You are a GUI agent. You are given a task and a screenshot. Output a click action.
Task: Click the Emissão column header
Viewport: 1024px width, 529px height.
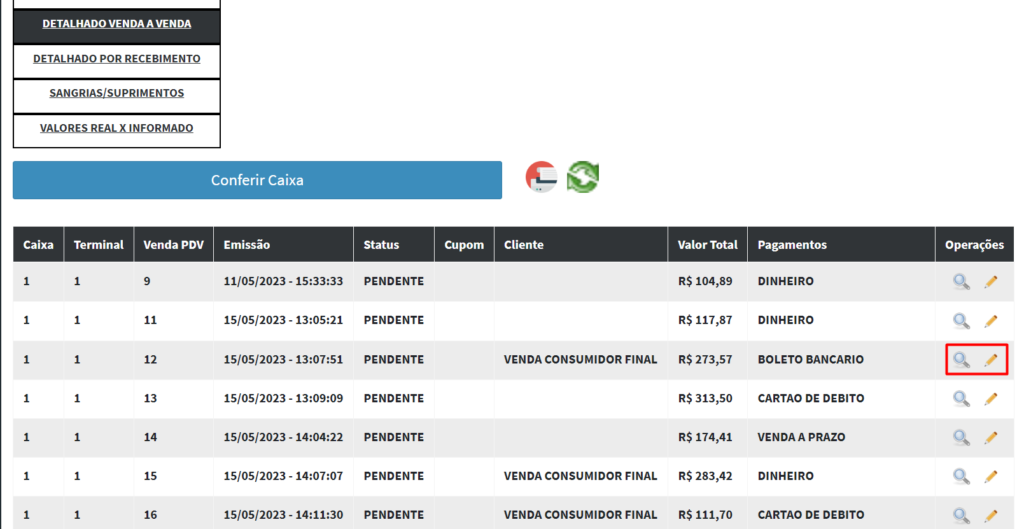point(247,245)
